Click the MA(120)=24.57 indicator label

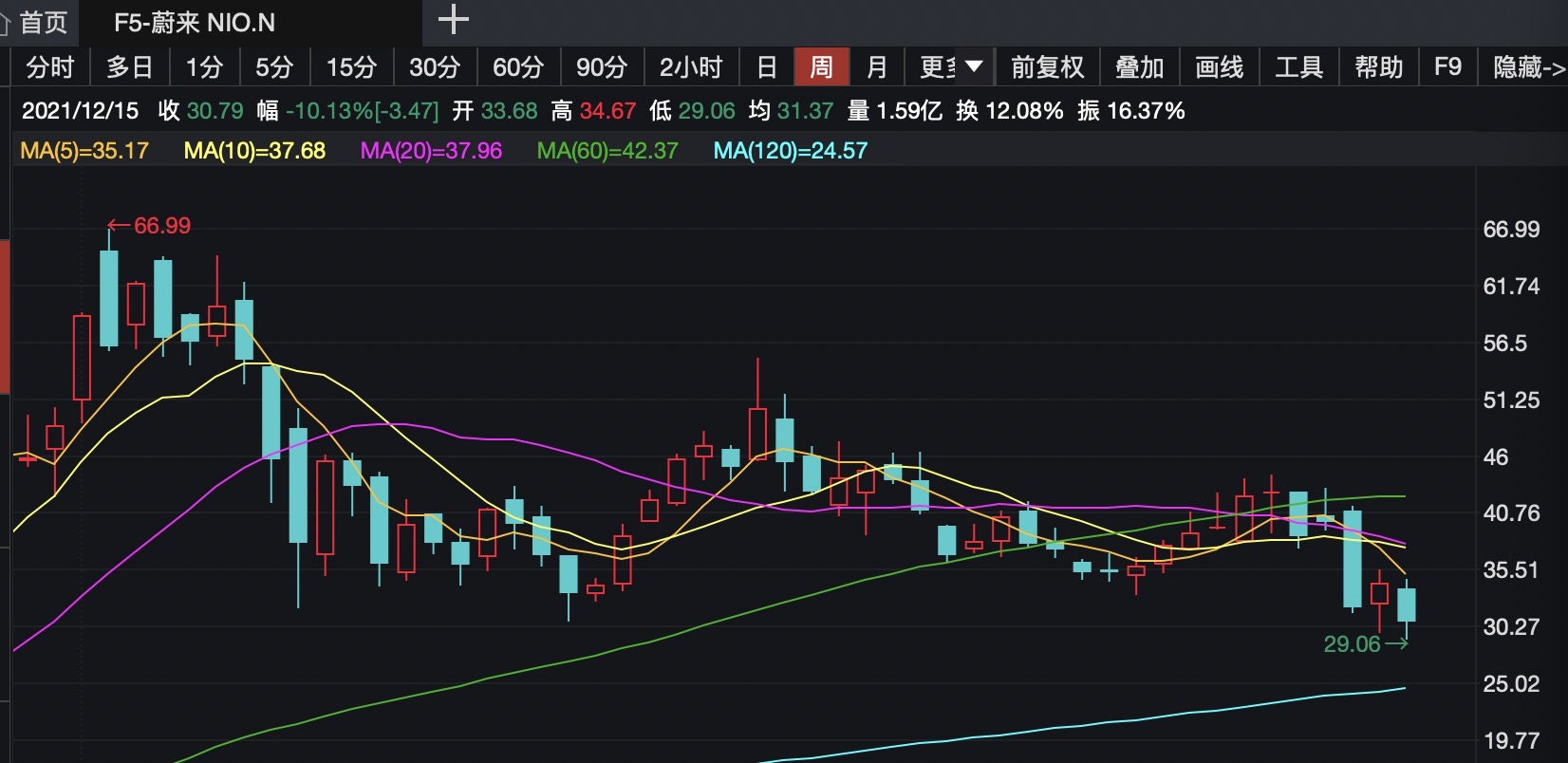click(791, 151)
